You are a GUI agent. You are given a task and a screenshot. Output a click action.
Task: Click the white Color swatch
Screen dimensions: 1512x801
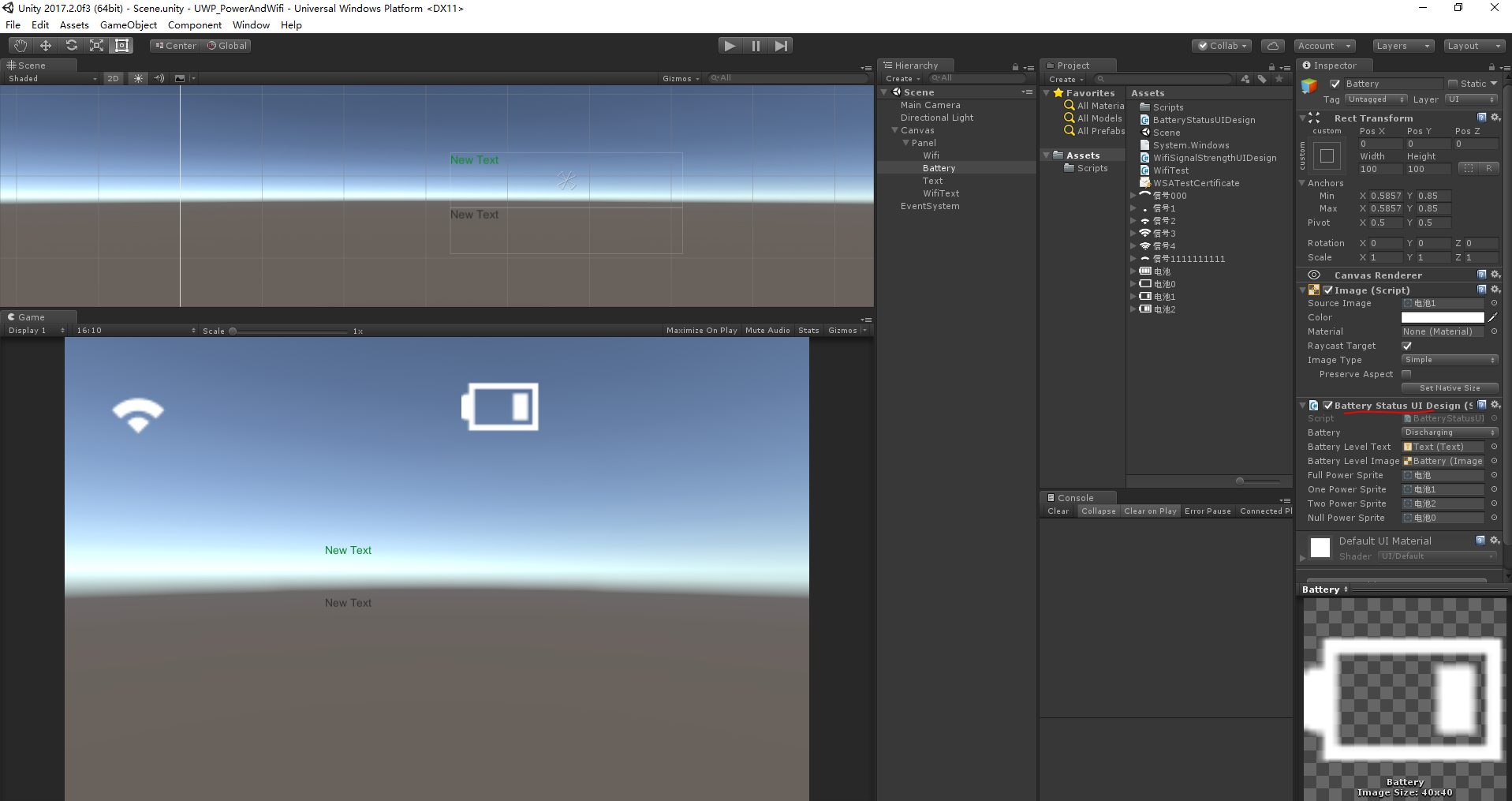(x=1442, y=317)
